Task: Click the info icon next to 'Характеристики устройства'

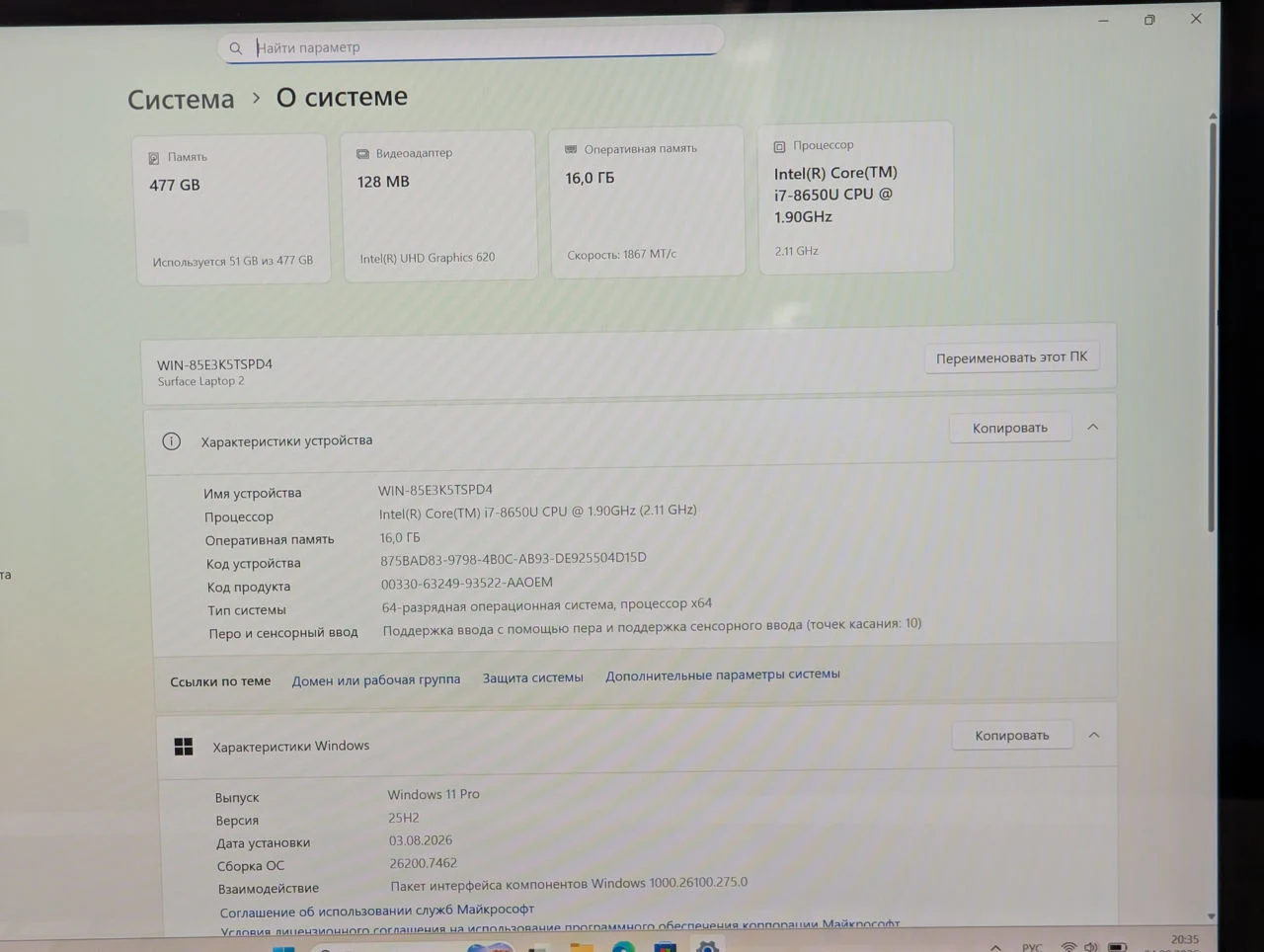Action: pos(171,441)
